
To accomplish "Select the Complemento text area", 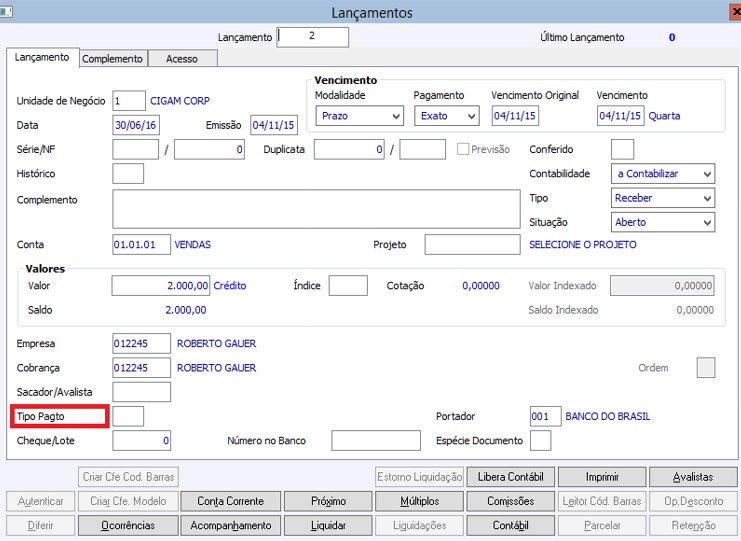I will coord(316,209).
